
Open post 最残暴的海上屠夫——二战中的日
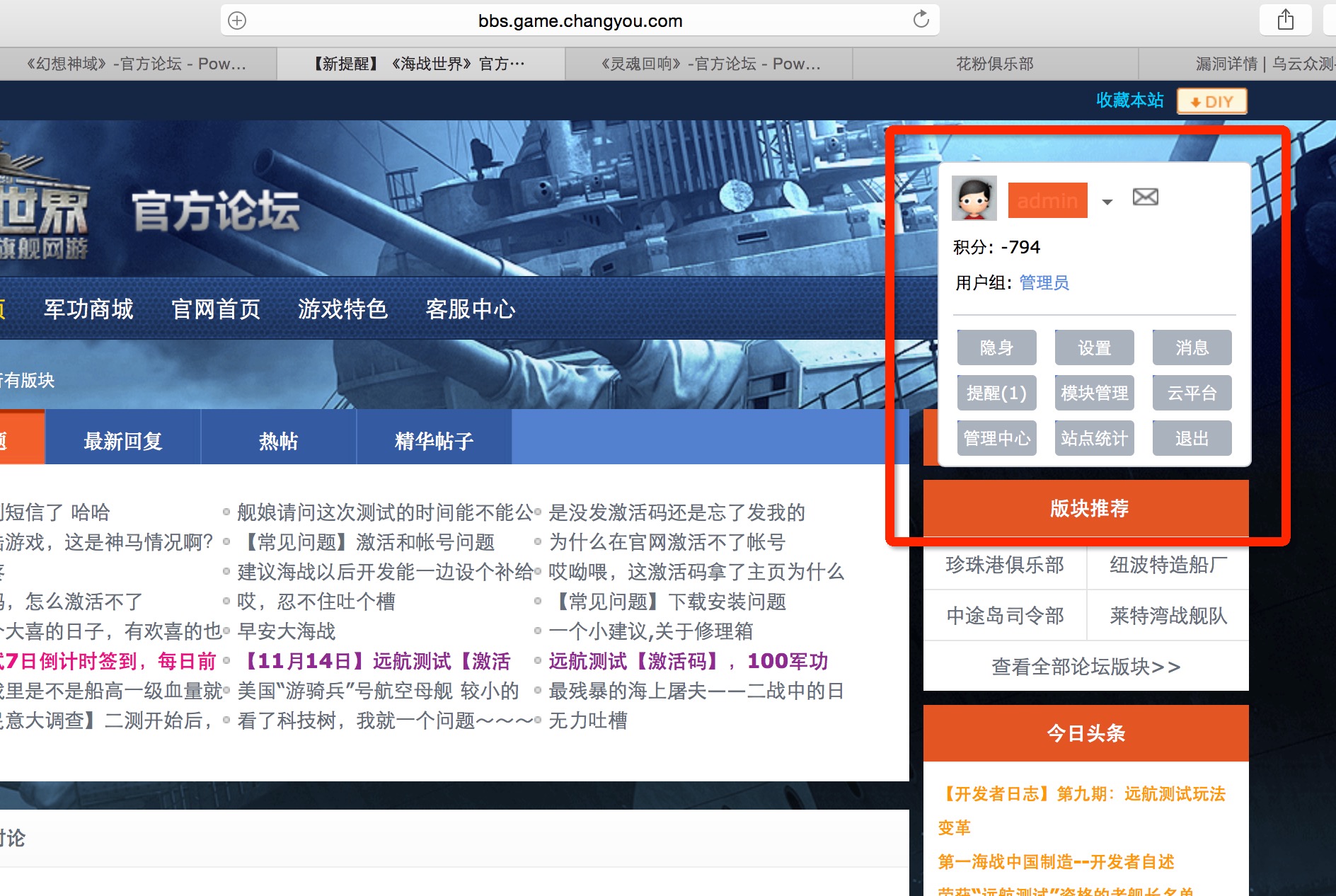[696, 690]
